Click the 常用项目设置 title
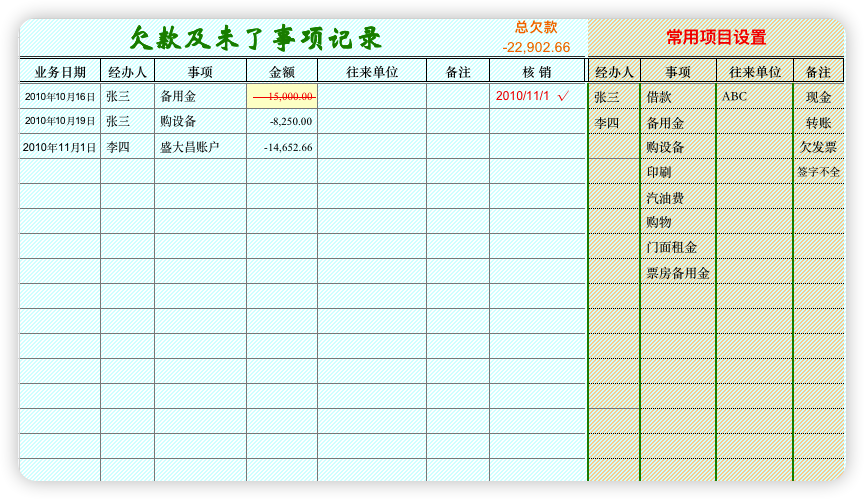 [x=716, y=37]
